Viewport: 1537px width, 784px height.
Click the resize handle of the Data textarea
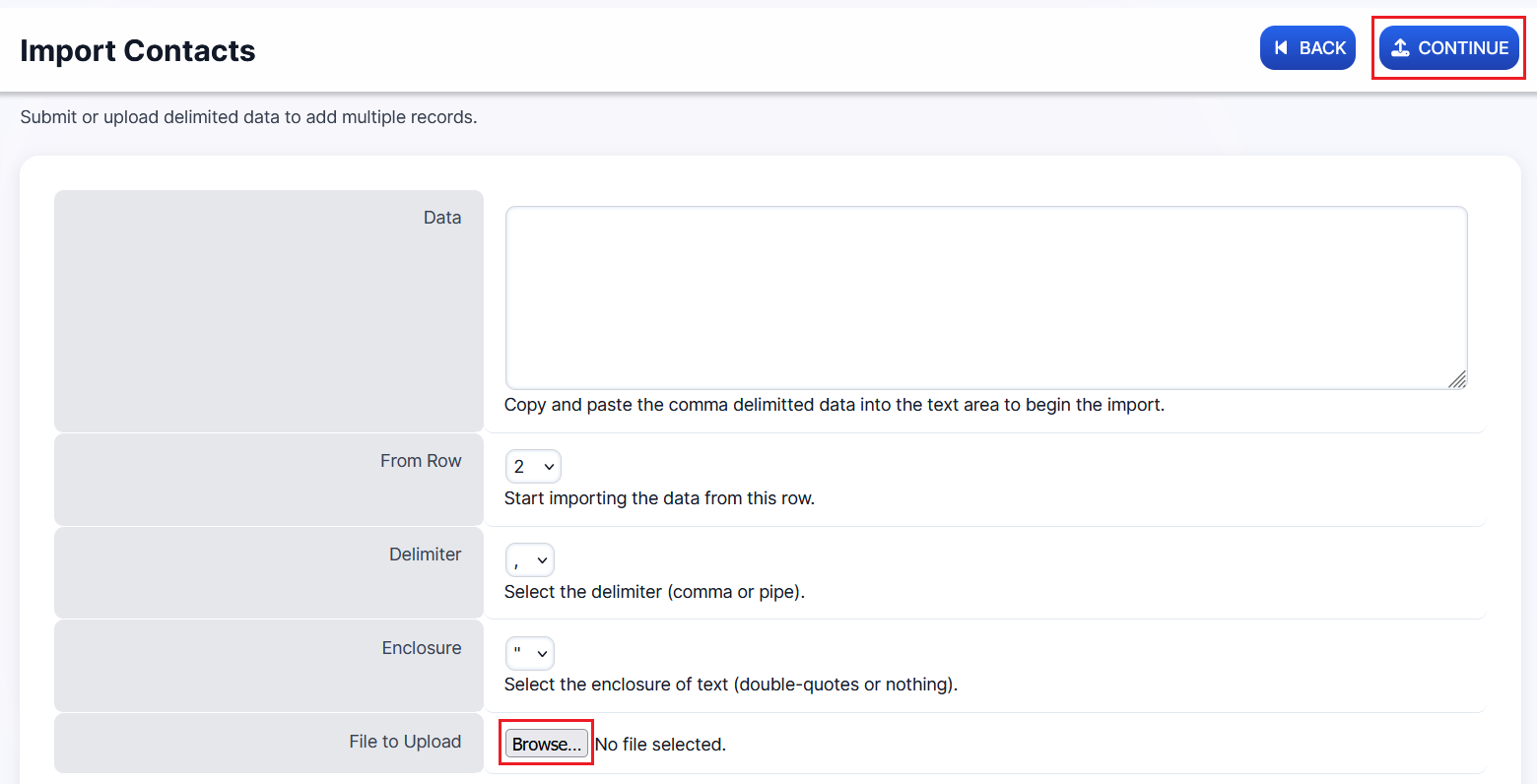click(1457, 379)
